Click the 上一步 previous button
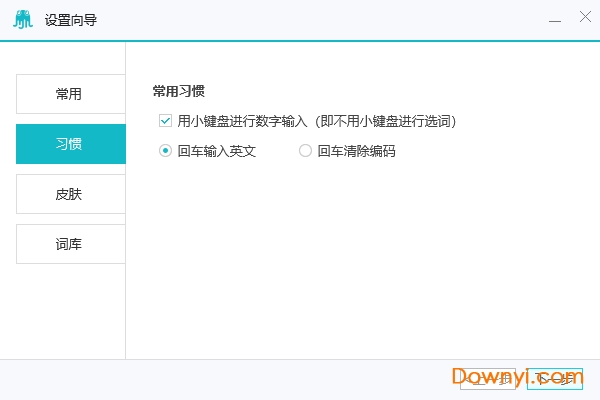 coord(490,378)
